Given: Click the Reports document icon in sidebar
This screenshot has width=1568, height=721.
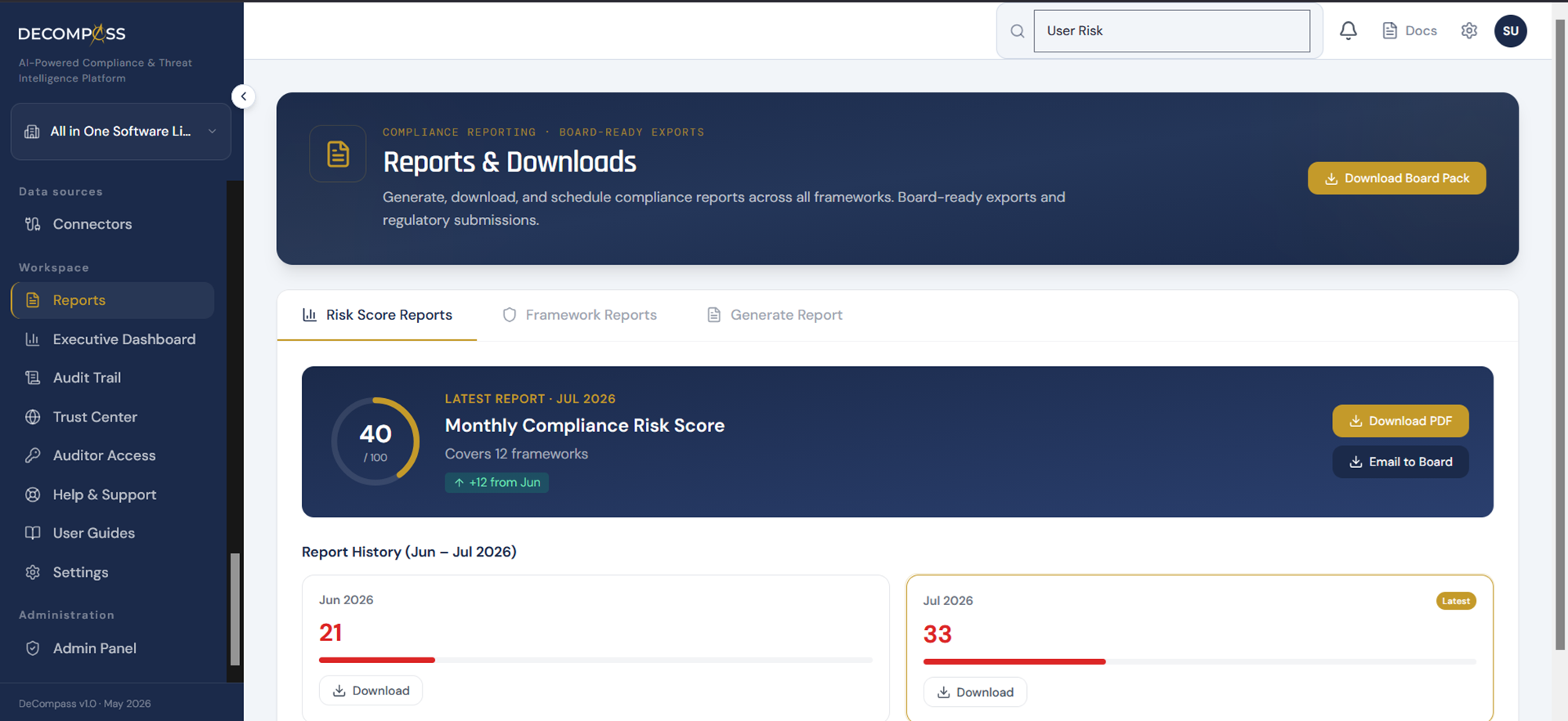Looking at the screenshot, I should pyautogui.click(x=33, y=300).
